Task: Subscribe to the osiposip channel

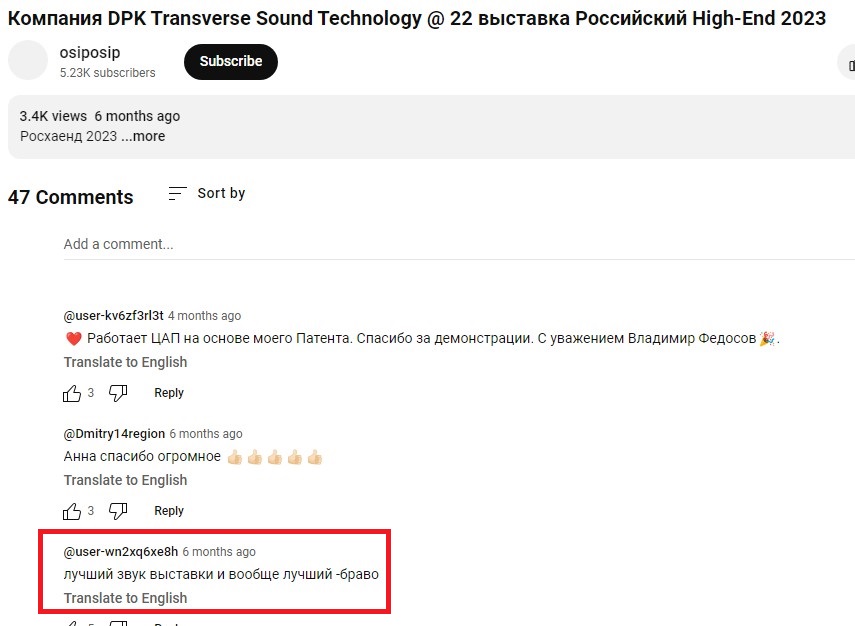Action: click(x=231, y=62)
